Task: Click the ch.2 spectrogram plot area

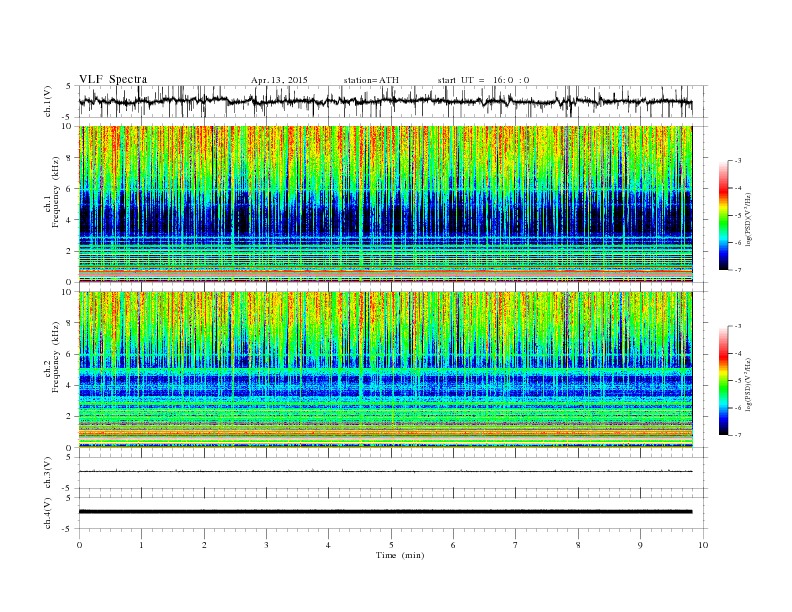Action: coord(385,370)
